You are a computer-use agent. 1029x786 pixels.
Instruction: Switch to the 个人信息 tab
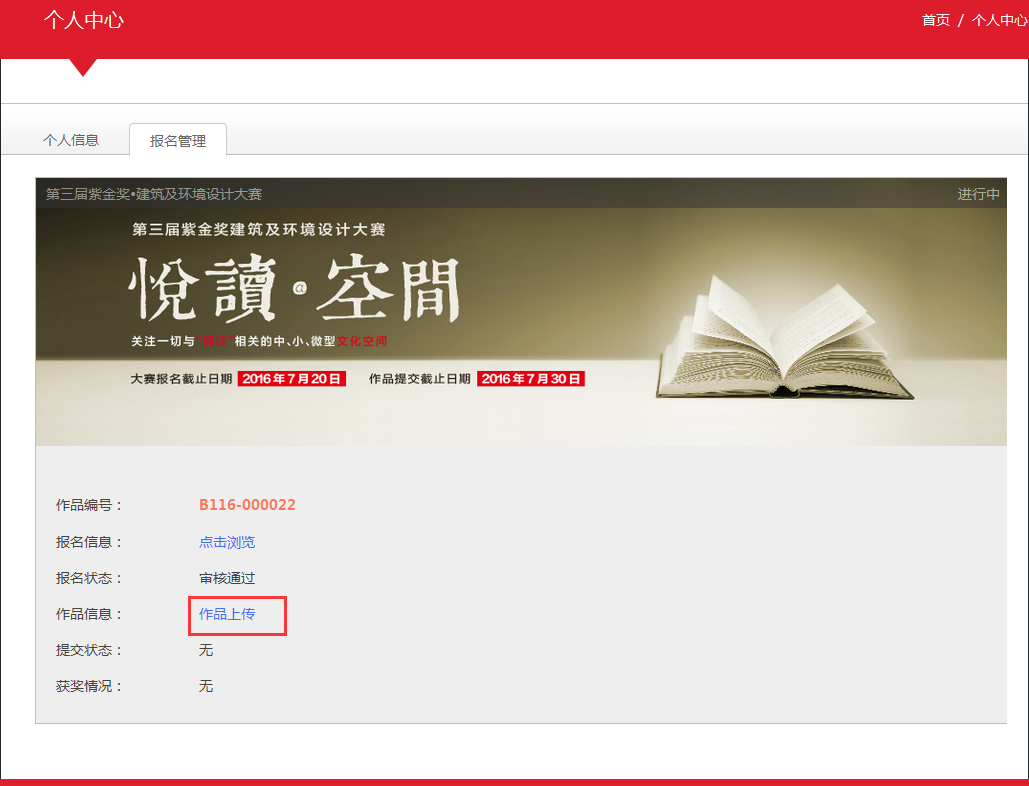click(x=71, y=140)
